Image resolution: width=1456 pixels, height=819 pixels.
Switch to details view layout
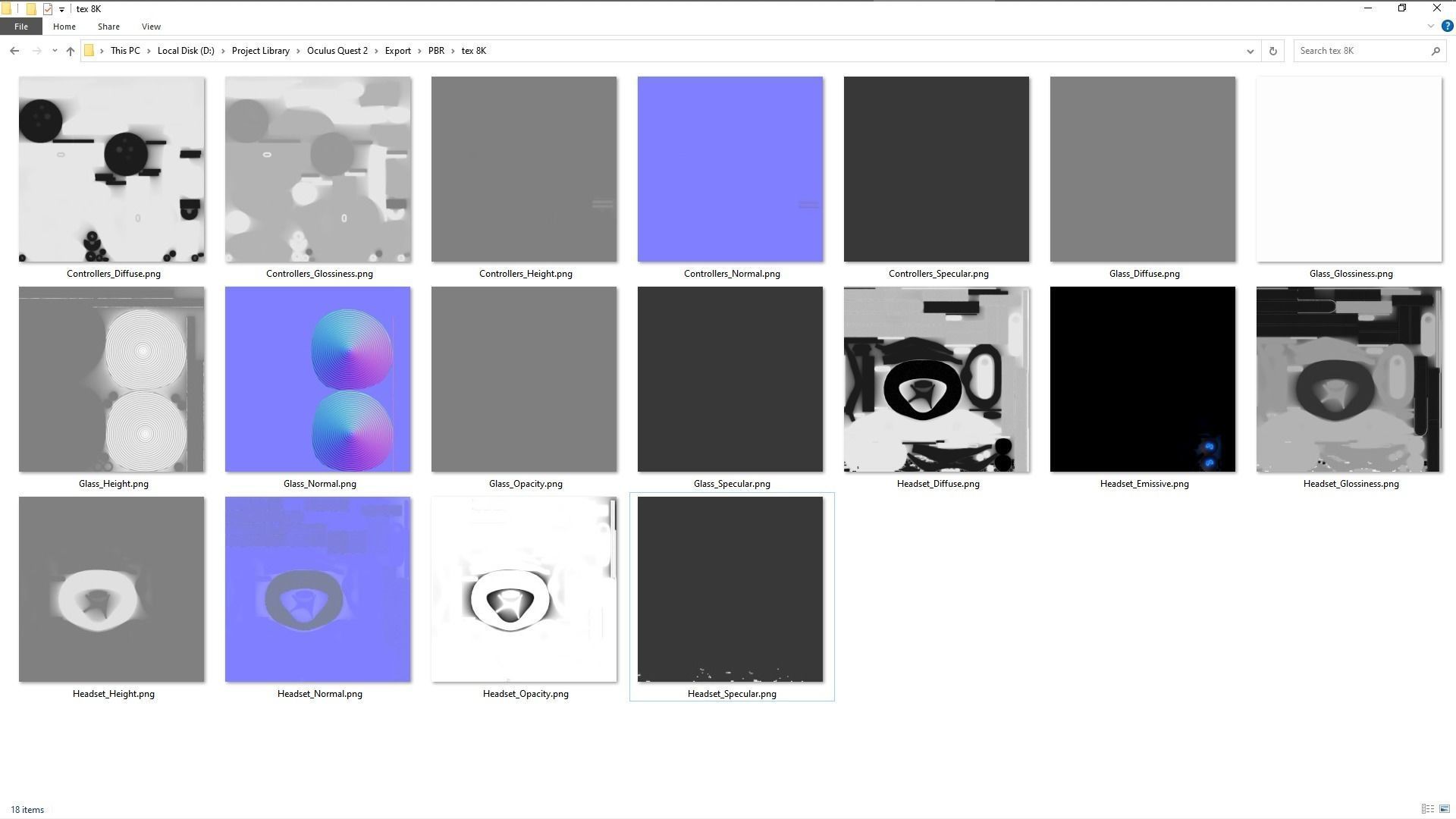pyautogui.click(x=1427, y=809)
